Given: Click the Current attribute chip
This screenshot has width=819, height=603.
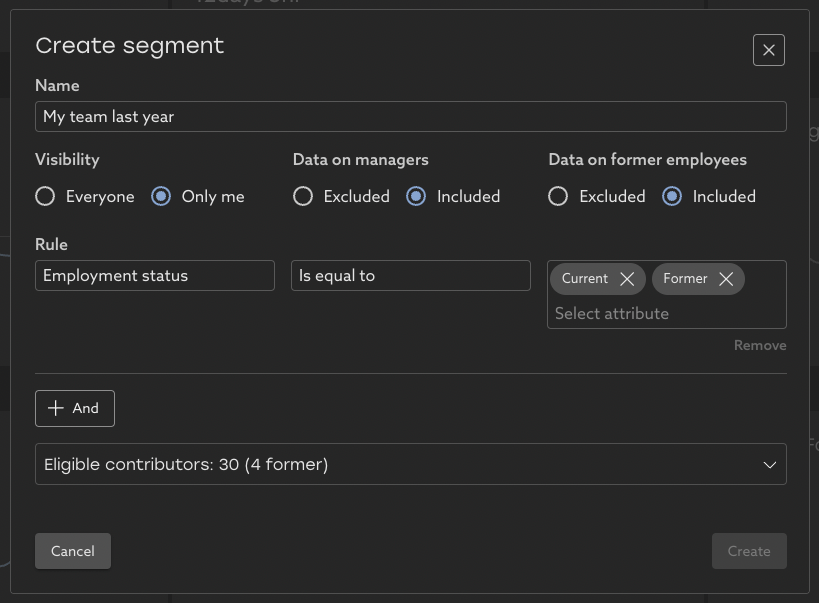Looking at the screenshot, I should [585, 279].
